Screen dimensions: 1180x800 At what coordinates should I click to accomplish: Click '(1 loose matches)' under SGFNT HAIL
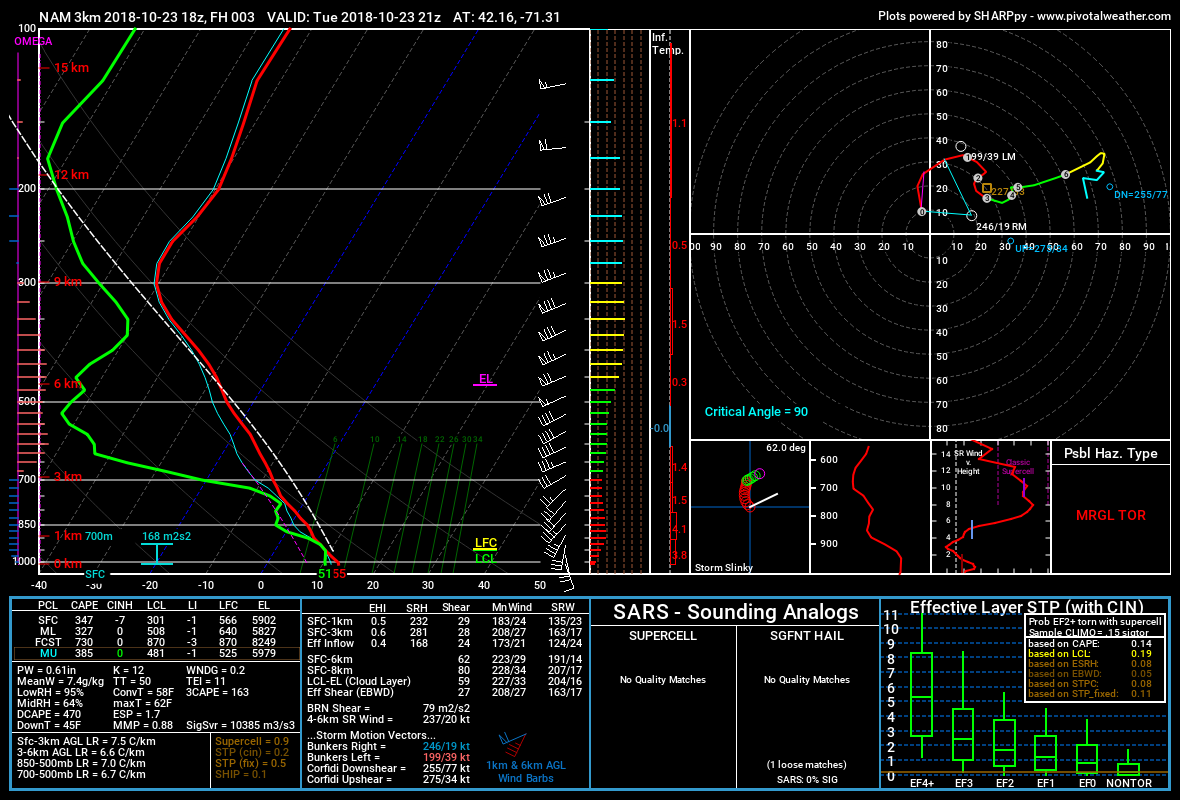point(807,765)
